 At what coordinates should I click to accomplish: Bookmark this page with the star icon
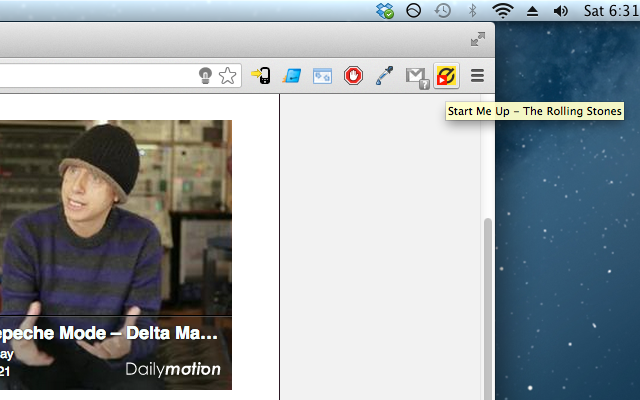(x=227, y=76)
